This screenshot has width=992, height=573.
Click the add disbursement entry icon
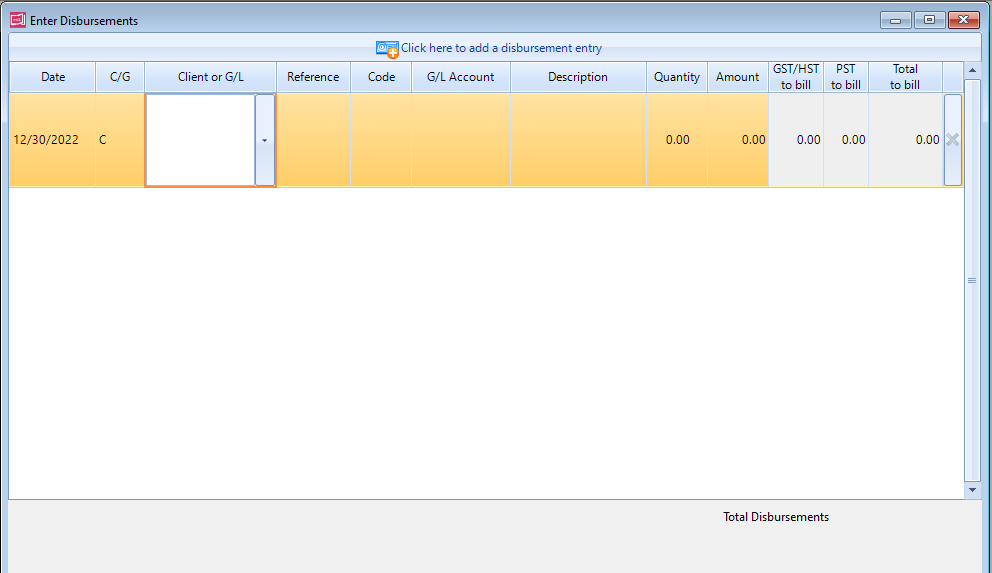click(x=387, y=49)
